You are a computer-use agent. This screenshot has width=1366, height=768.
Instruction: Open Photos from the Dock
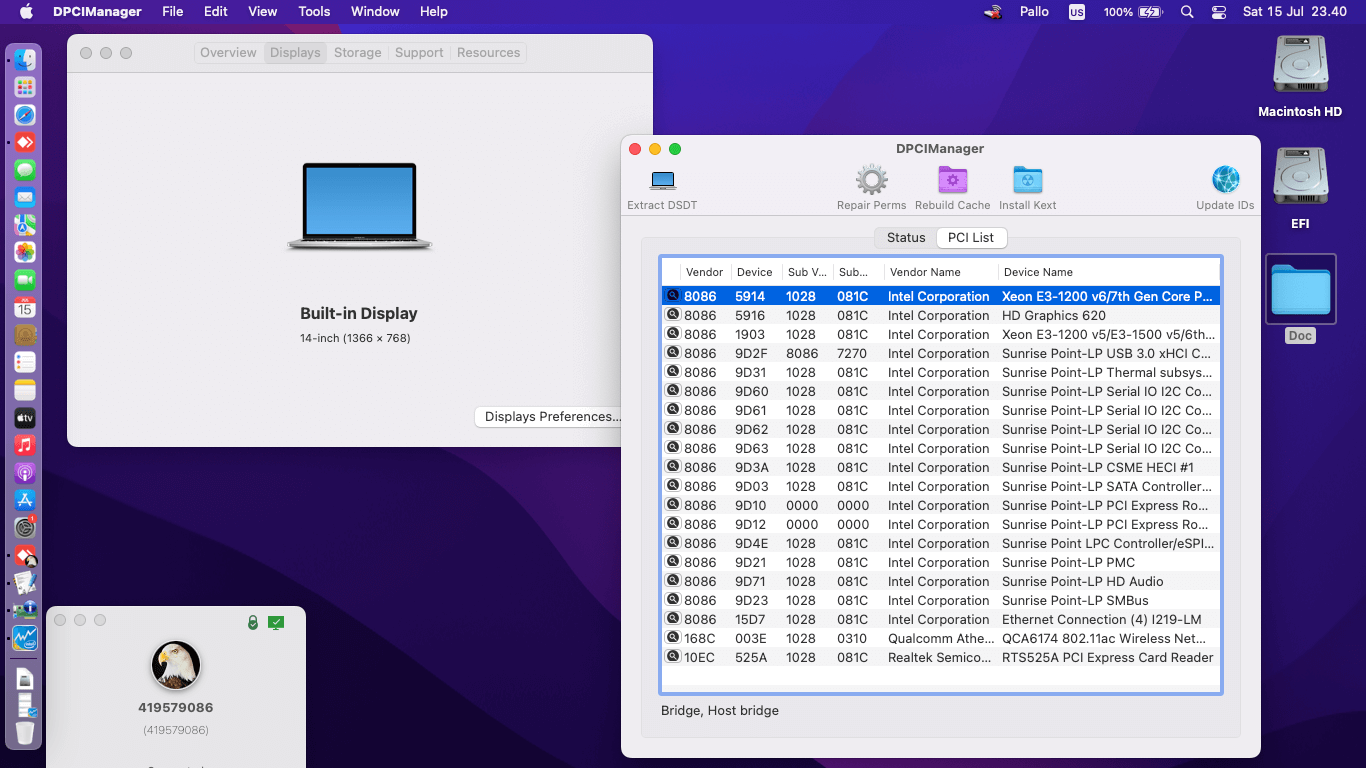coord(25,252)
